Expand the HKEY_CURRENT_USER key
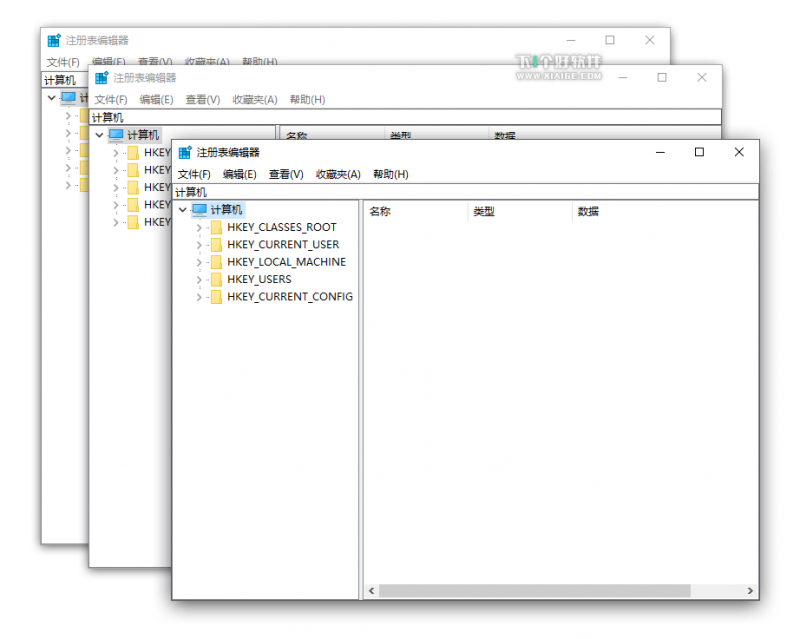800x639 pixels. click(x=199, y=245)
